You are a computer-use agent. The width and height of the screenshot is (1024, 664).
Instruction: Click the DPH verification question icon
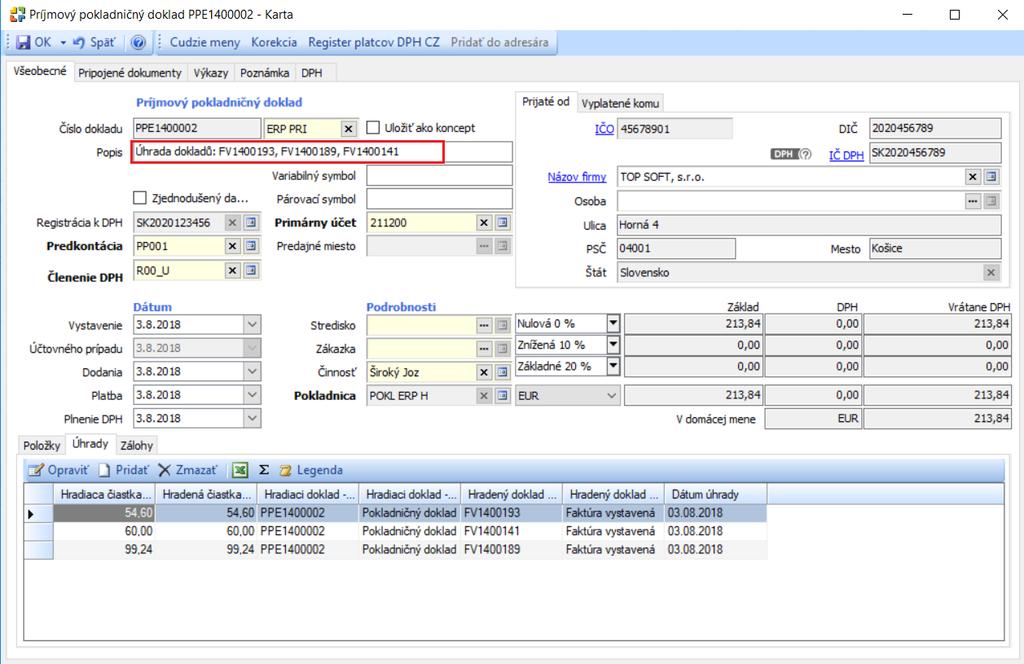(806, 154)
